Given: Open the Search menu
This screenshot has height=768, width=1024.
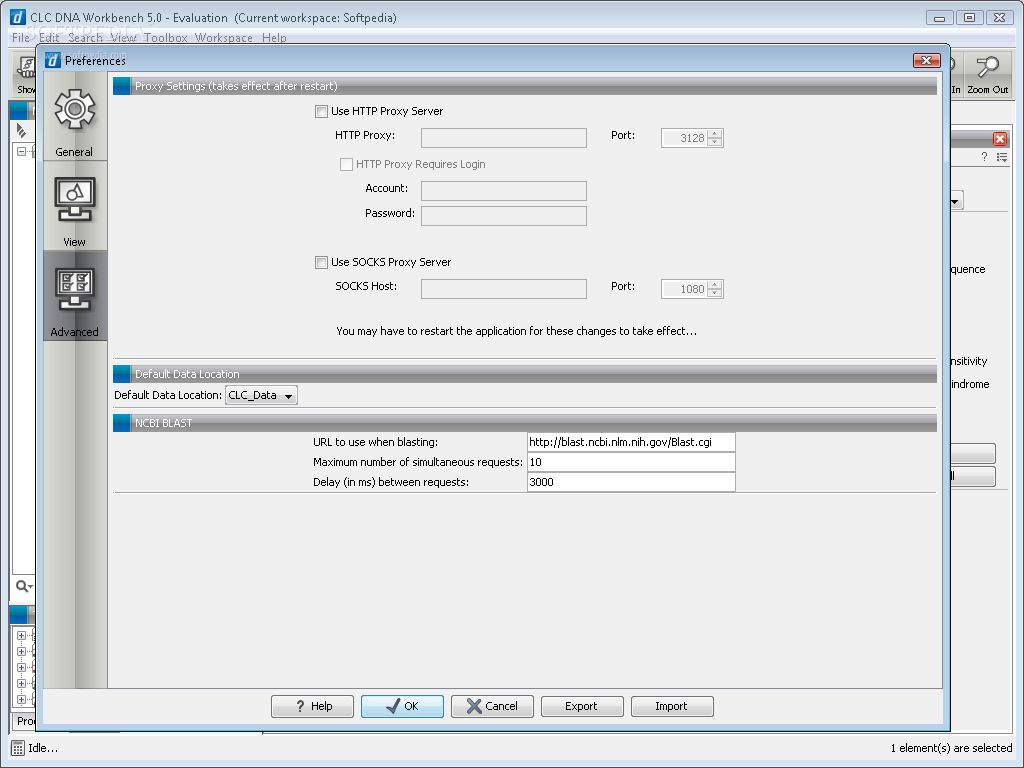Looking at the screenshot, I should [86, 38].
